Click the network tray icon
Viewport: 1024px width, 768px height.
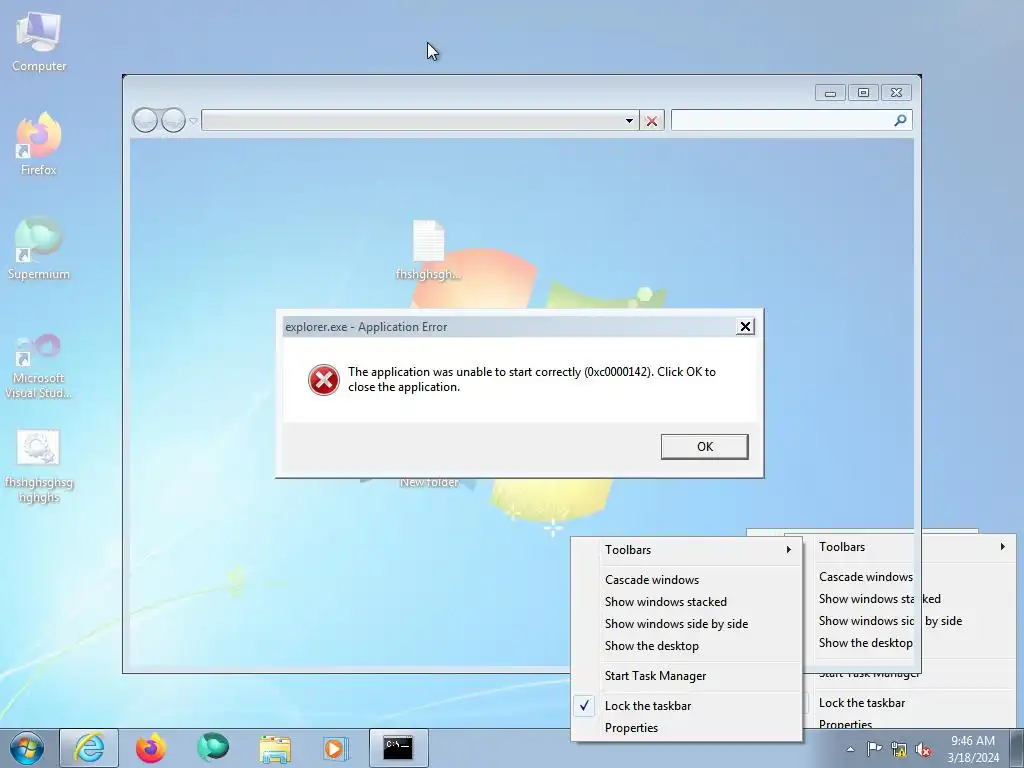tap(899, 749)
